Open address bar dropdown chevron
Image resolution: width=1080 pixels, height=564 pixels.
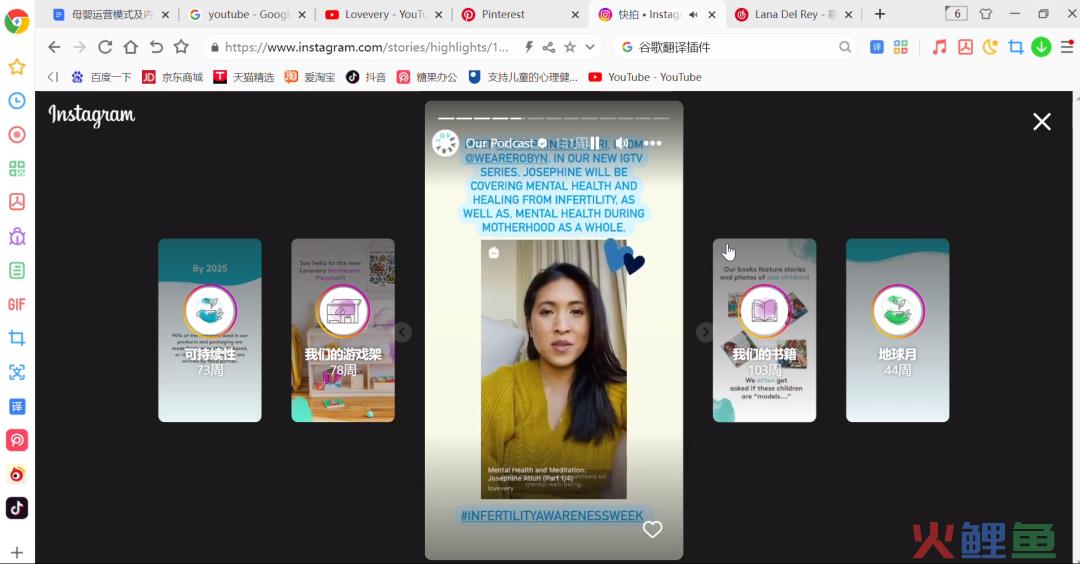coord(590,47)
